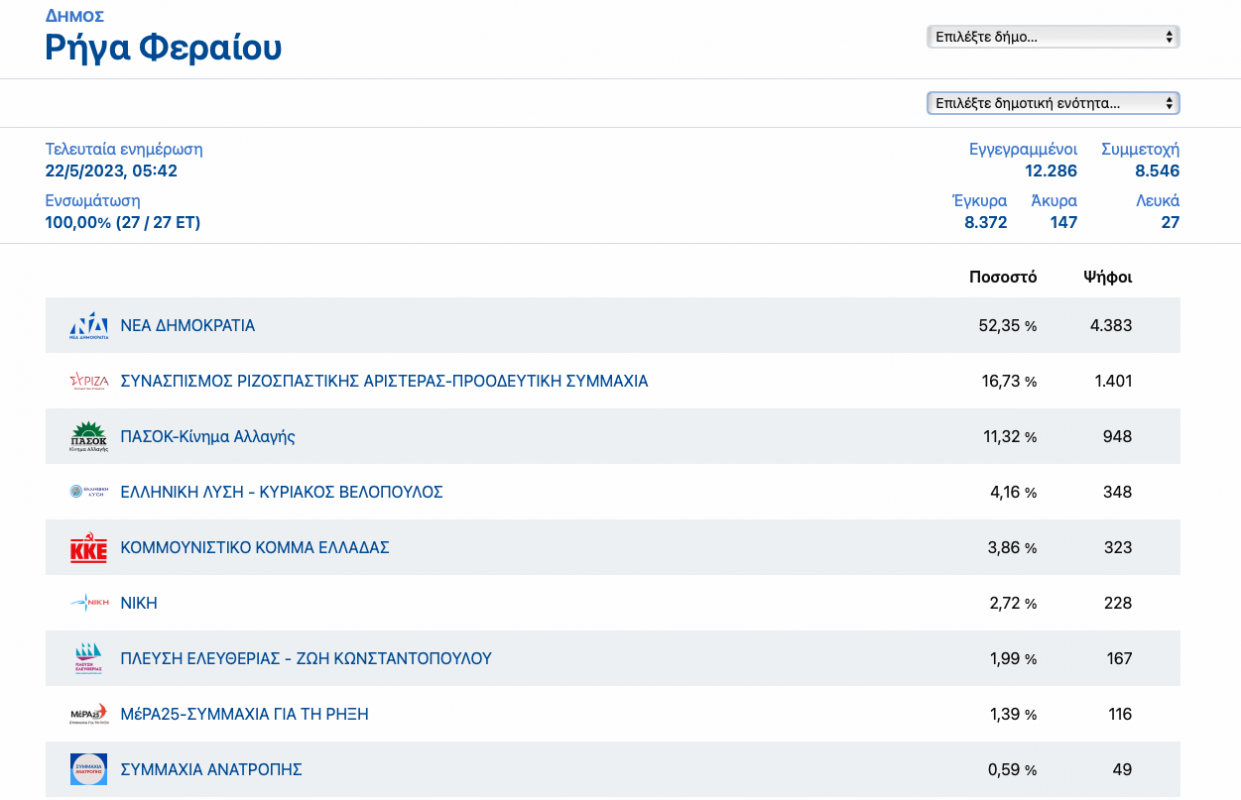Click the 'Έγκυρα' label

tap(980, 200)
